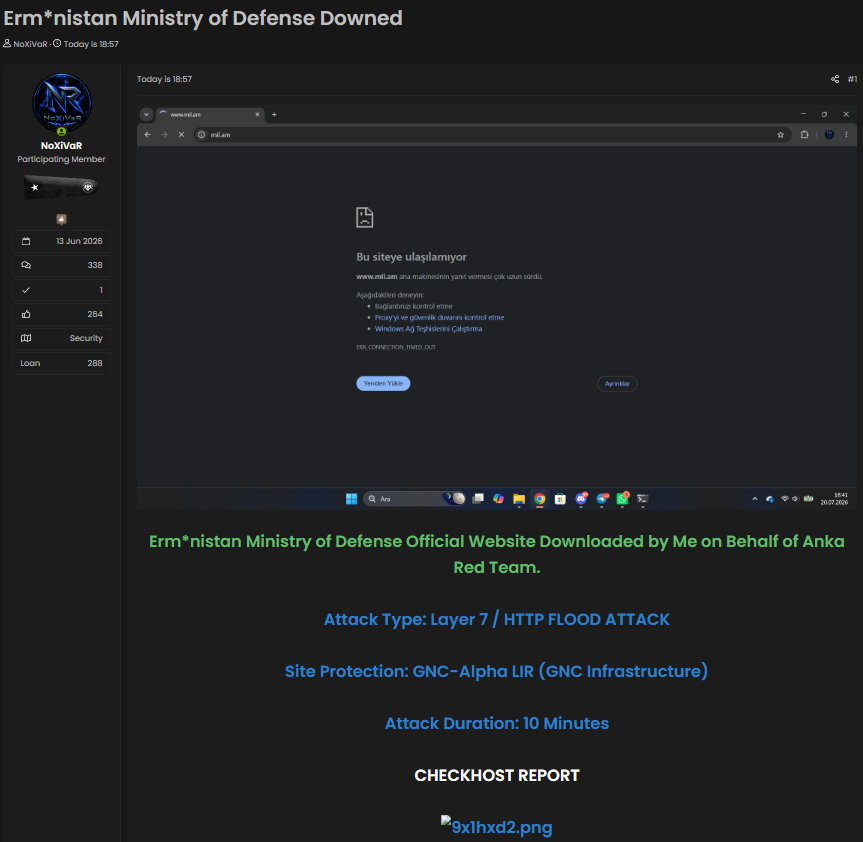Click the messages count icon next to 338
The image size is (863, 842).
click(x=26, y=265)
